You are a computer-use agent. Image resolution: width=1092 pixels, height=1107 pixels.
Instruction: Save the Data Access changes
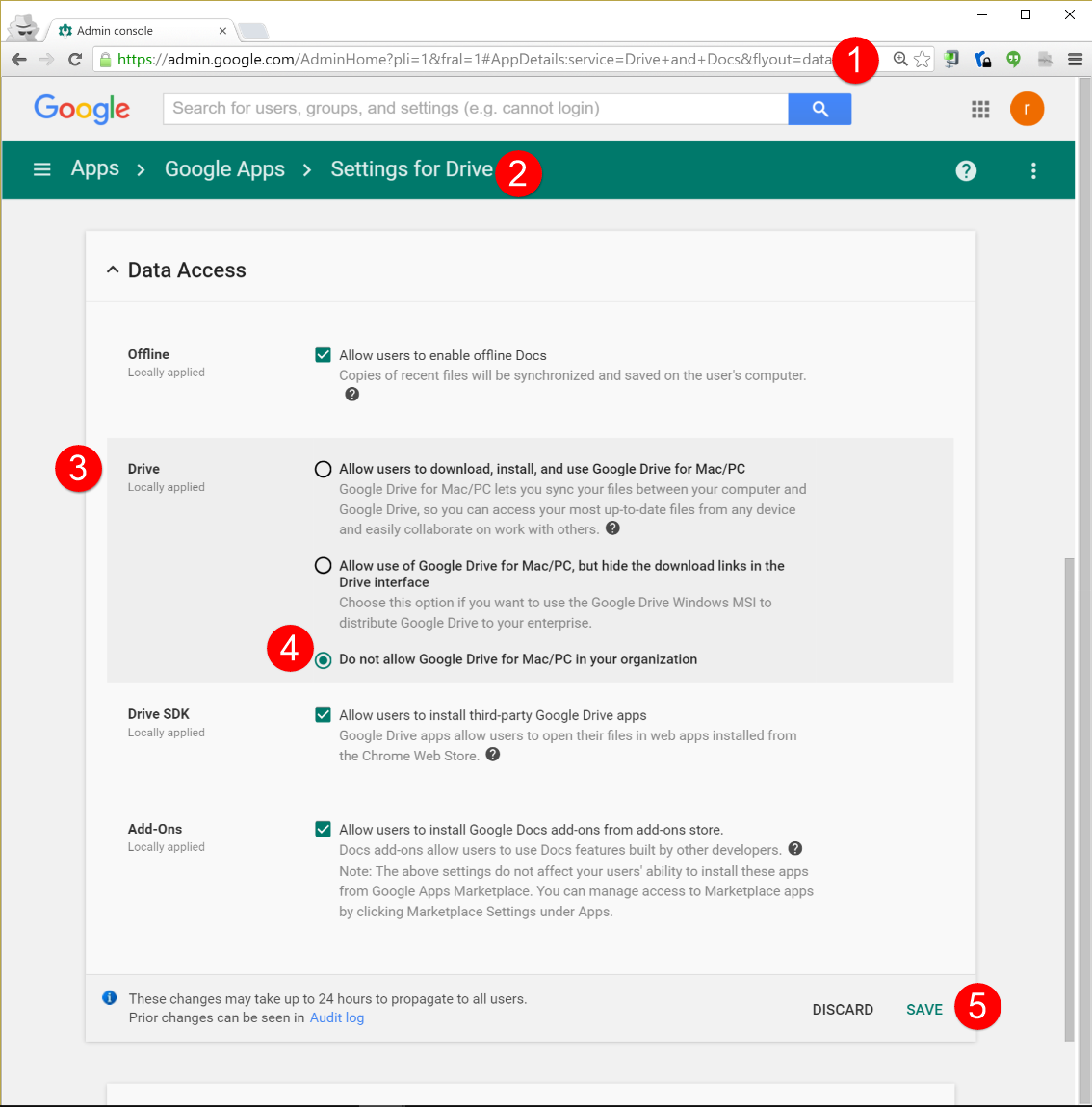923,1010
